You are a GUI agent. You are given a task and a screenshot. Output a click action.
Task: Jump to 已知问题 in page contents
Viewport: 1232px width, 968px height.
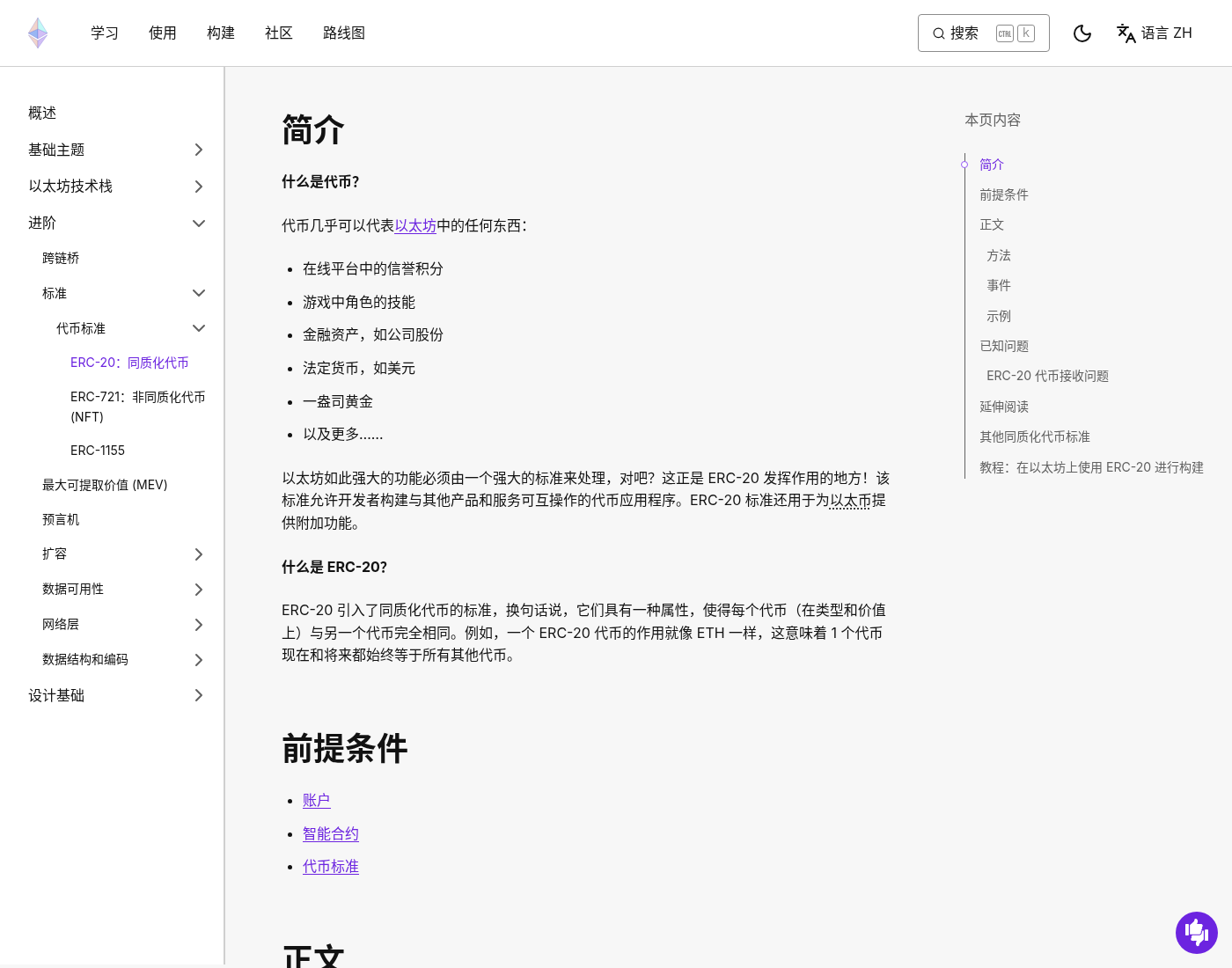1004,346
